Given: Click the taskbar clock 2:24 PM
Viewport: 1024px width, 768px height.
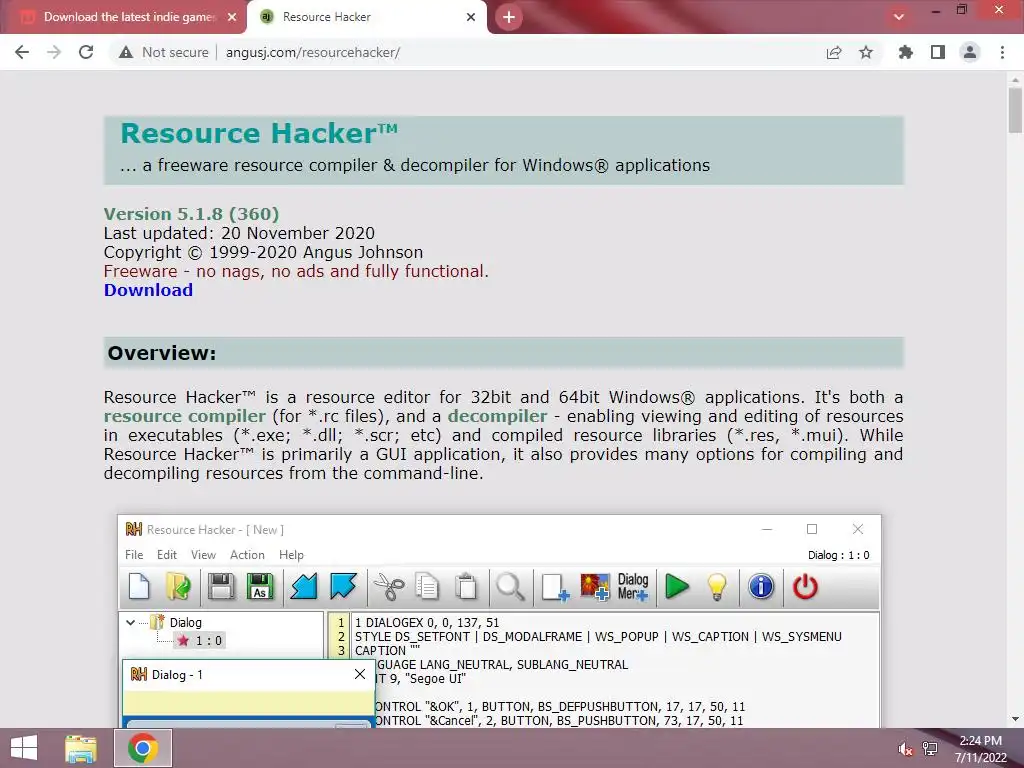Looking at the screenshot, I should (x=980, y=741).
